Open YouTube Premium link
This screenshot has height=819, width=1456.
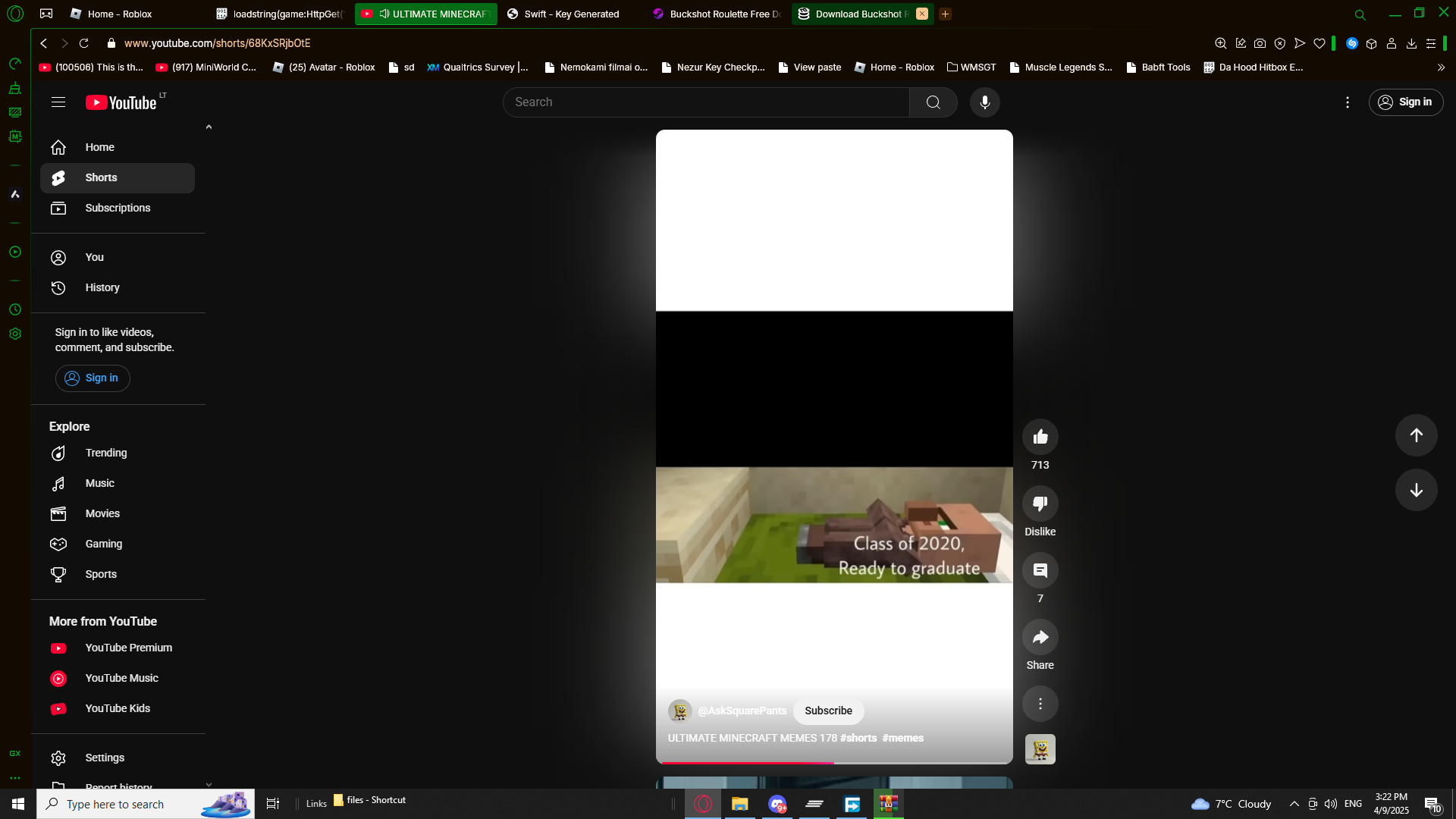click(x=118, y=648)
